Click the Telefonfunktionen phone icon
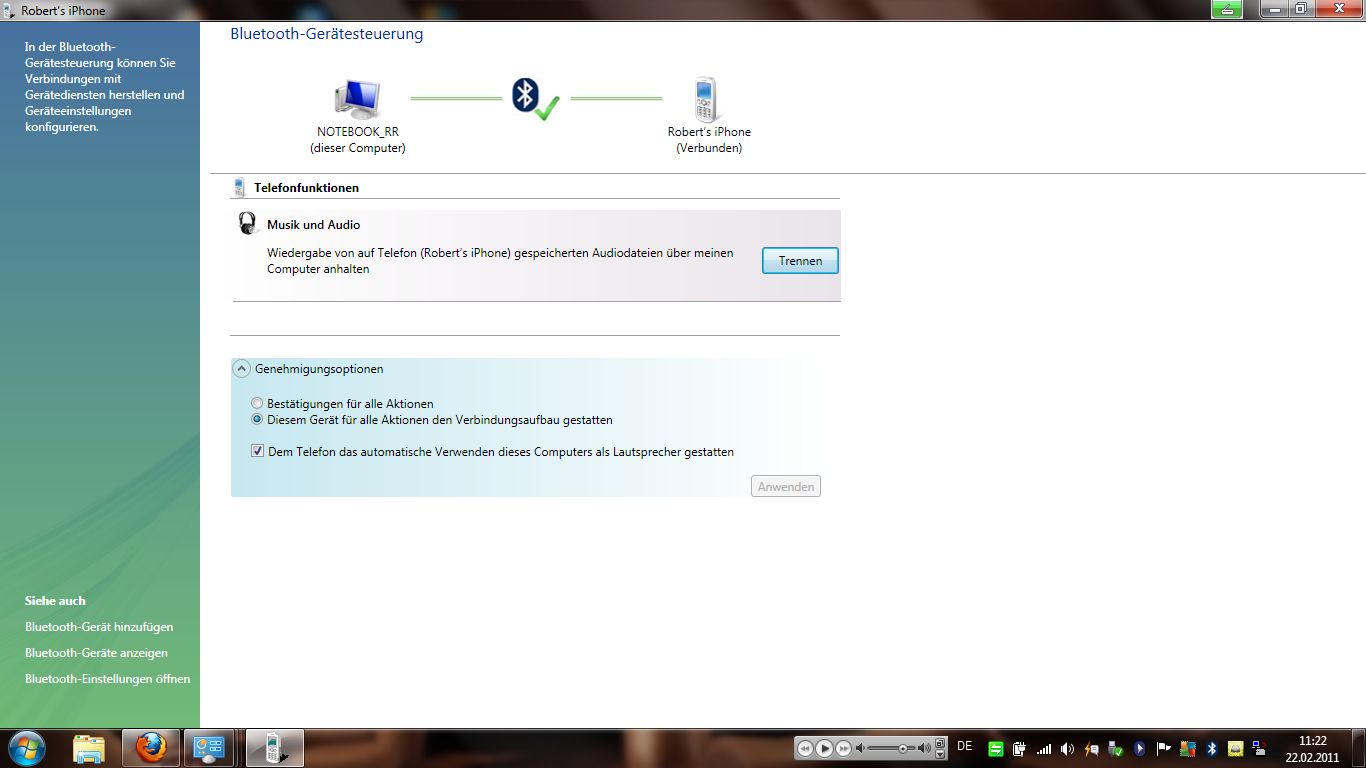 pos(239,187)
